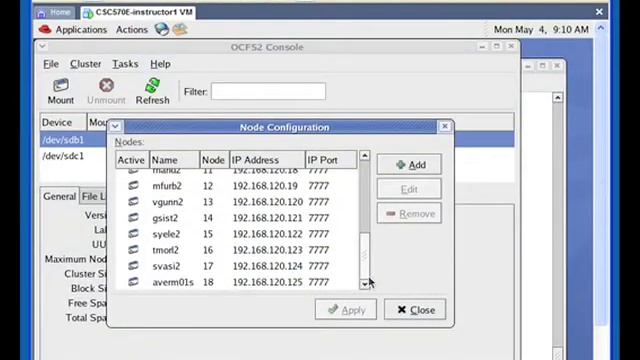640x360 pixels.
Task: Click IP address 192.168.120.122
Action: (268, 234)
